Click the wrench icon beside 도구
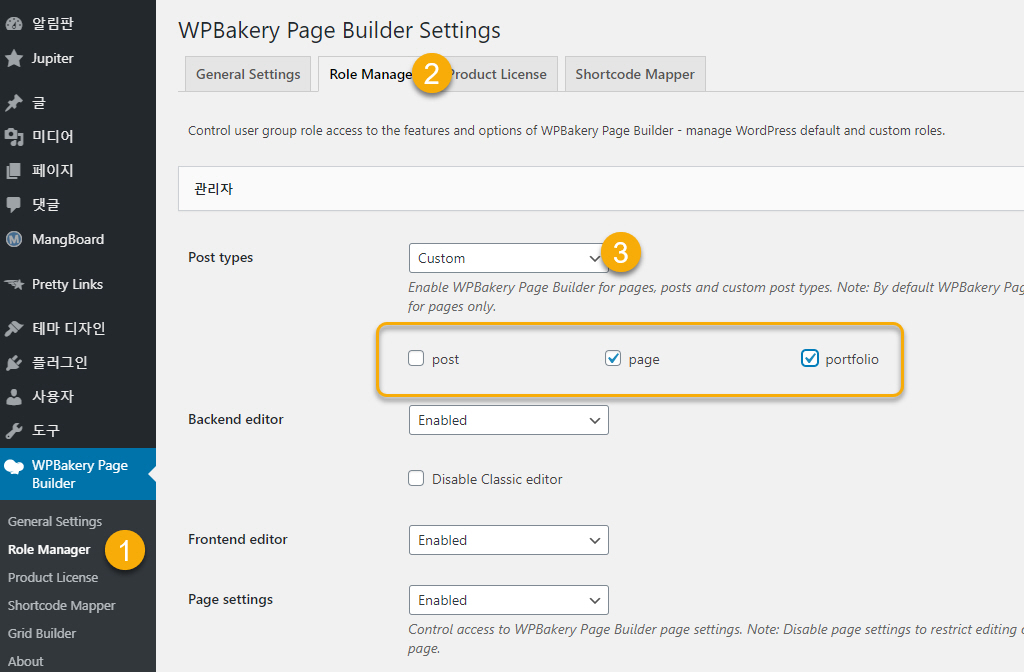Image resolution: width=1024 pixels, height=672 pixels. (14, 430)
